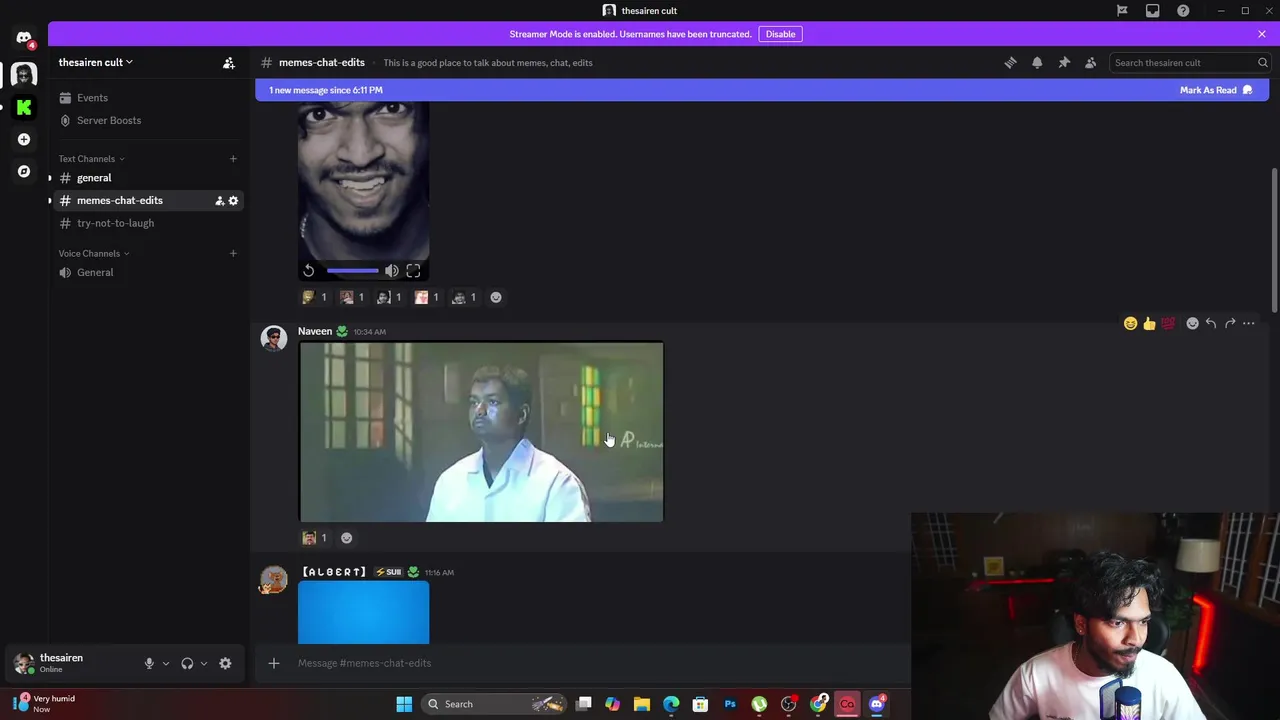1280x720 pixels.
Task: Toggle first reaction under top video
Action: point(314,297)
